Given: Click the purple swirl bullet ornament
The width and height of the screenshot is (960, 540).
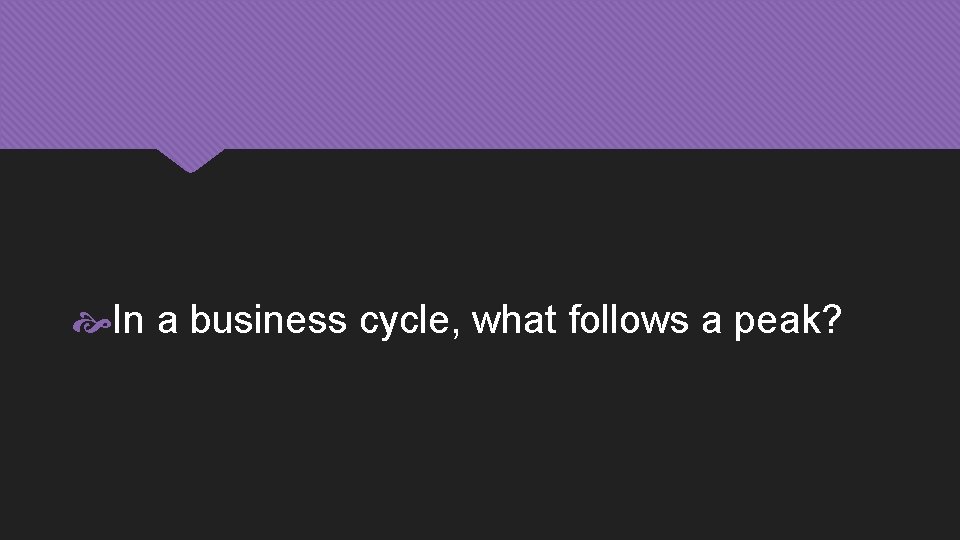Looking at the screenshot, I should pos(93,321).
